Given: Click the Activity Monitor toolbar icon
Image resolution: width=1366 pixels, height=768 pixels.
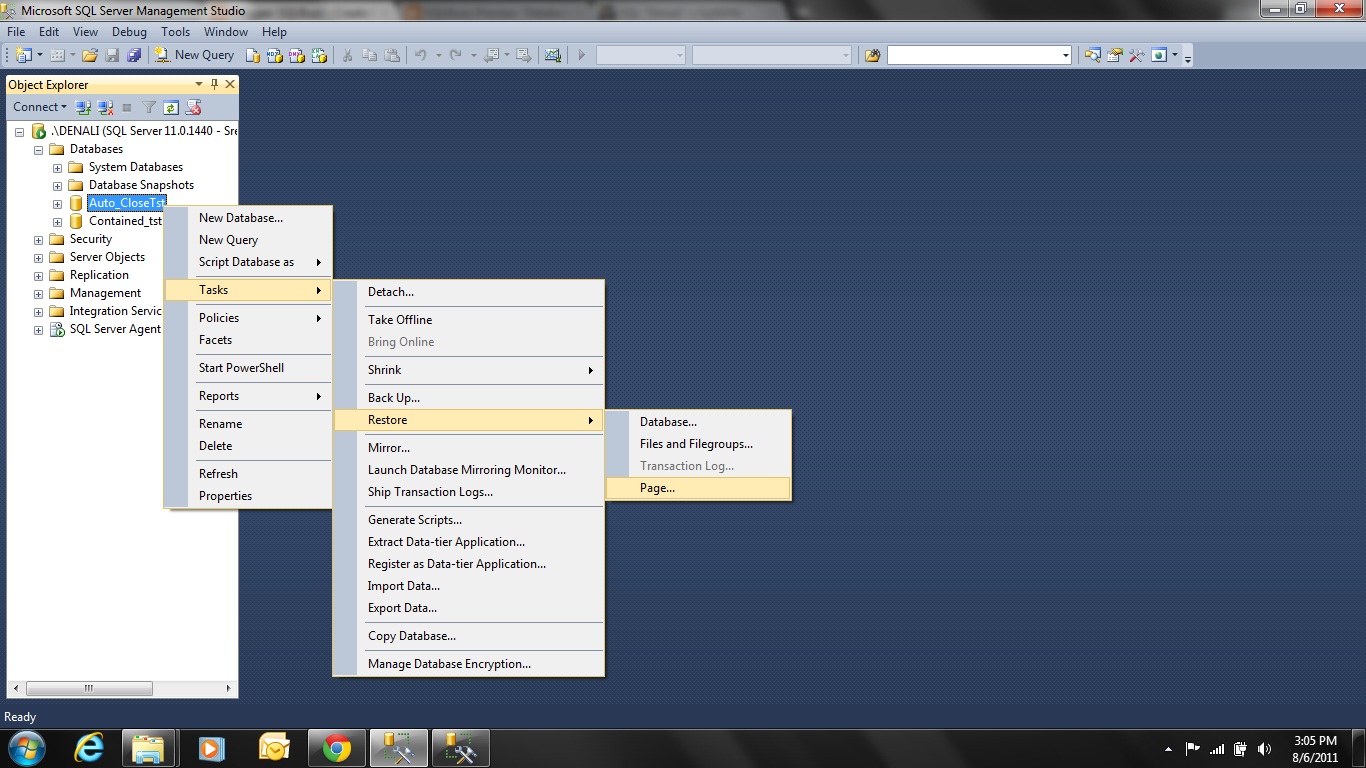Looking at the screenshot, I should pos(552,55).
